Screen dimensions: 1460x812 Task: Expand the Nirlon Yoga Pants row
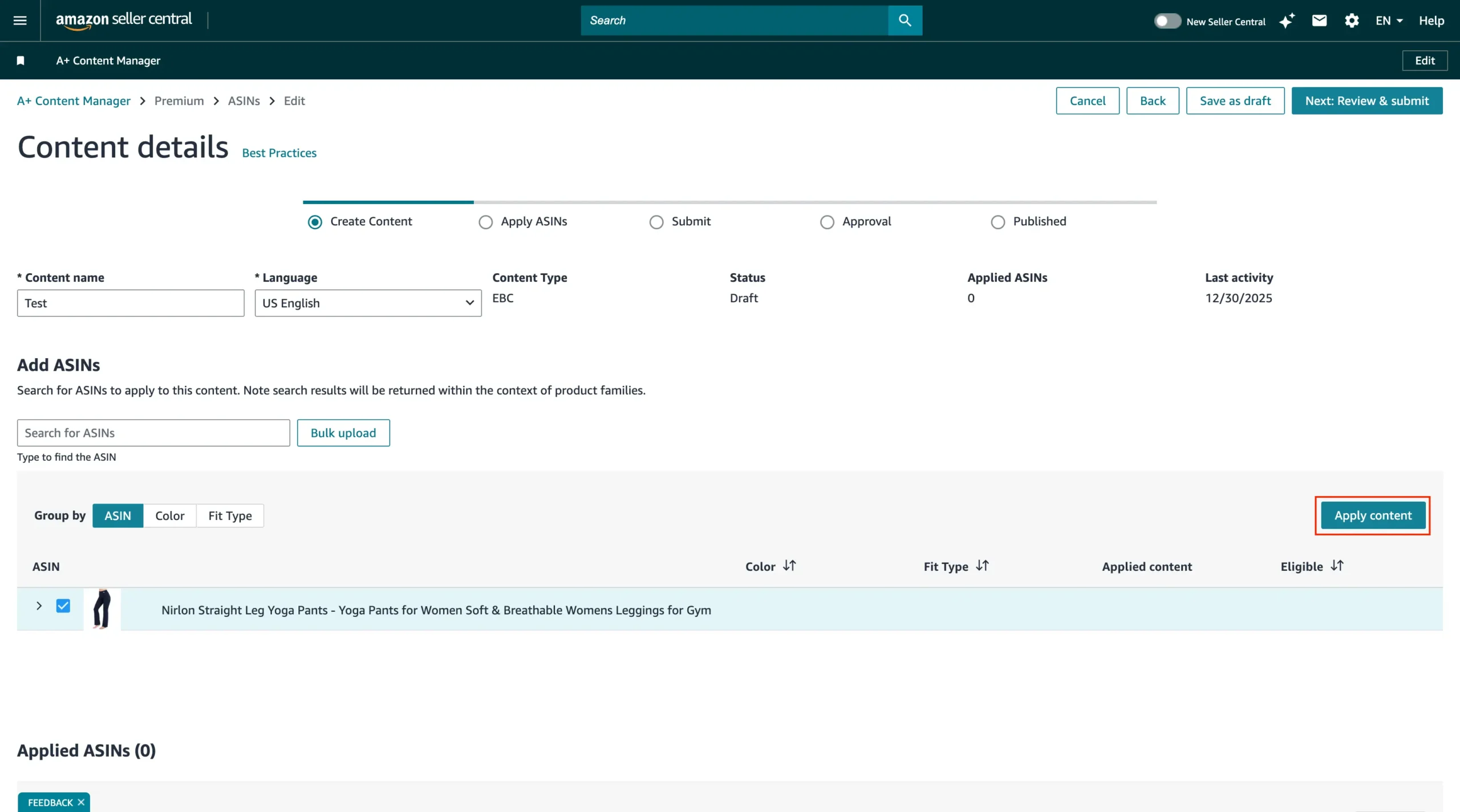pos(39,606)
